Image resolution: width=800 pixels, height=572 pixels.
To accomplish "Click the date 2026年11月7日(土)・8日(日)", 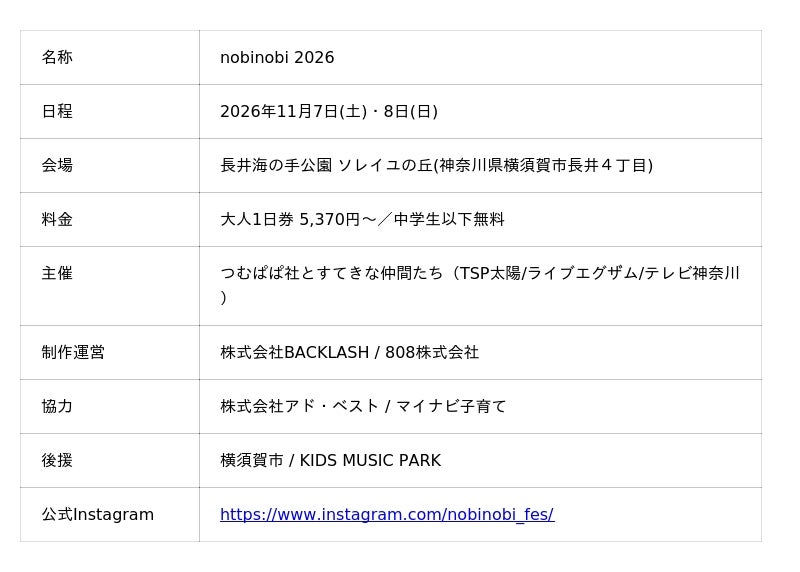I will click(329, 111).
